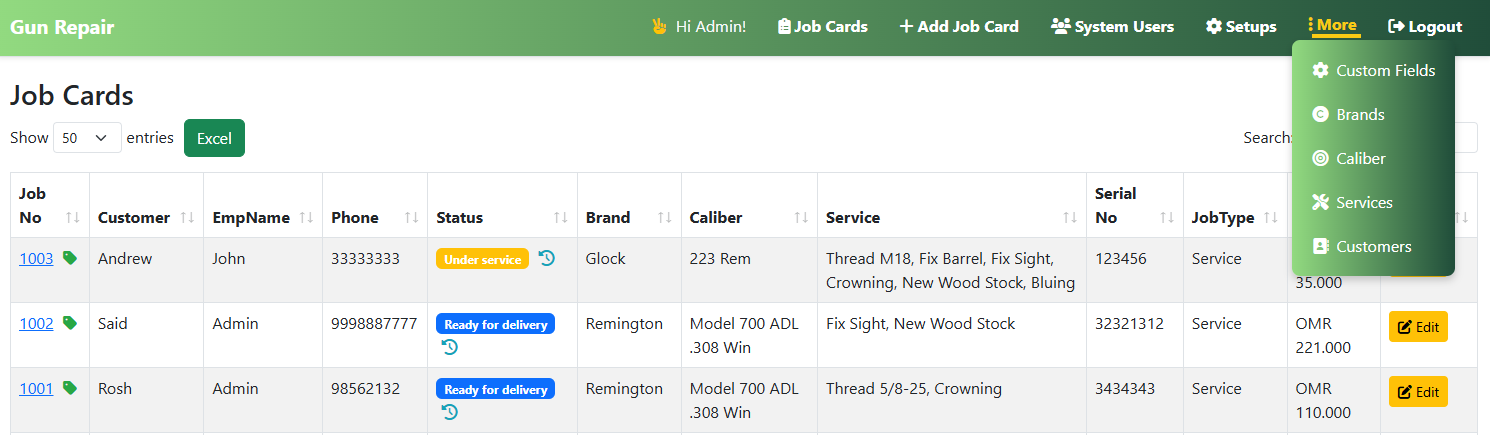Sort table by EmpName column
This screenshot has height=435, width=1490.
263,205
